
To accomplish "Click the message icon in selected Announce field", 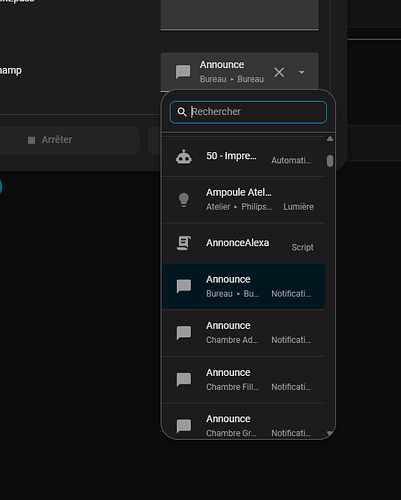I will (x=183, y=72).
